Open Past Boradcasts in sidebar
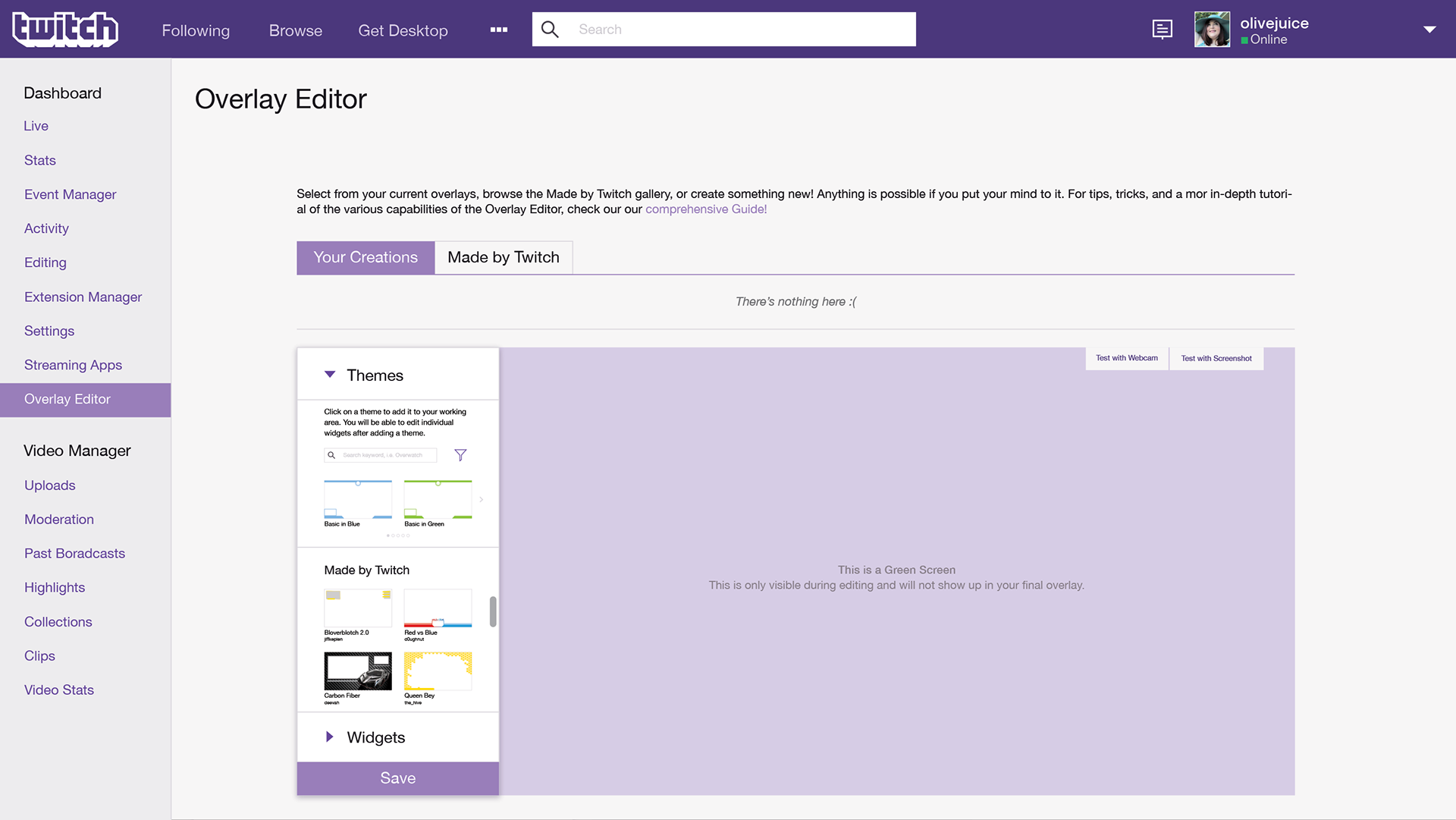1456x820 pixels. point(74,554)
